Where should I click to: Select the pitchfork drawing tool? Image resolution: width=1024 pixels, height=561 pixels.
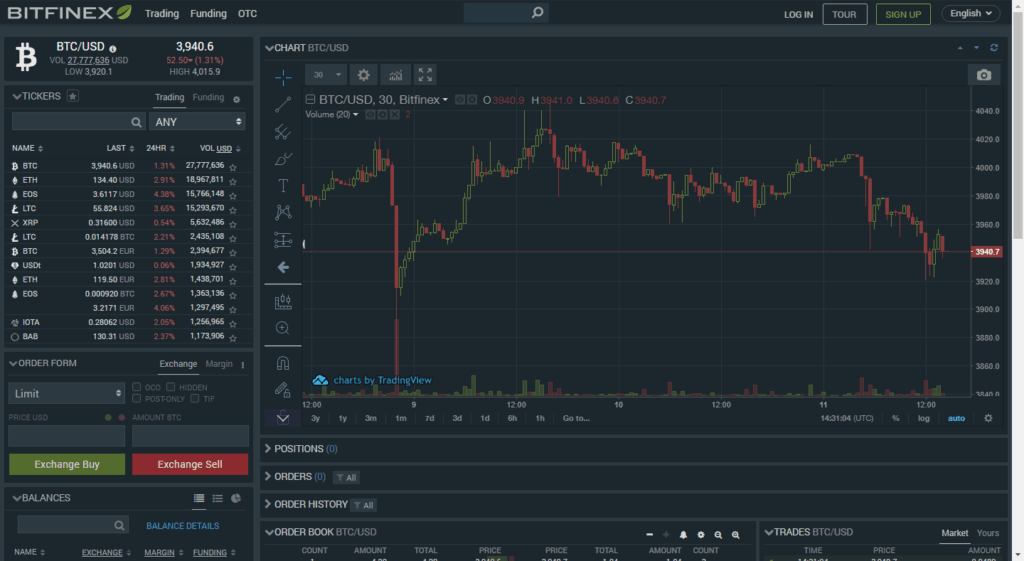(x=283, y=132)
